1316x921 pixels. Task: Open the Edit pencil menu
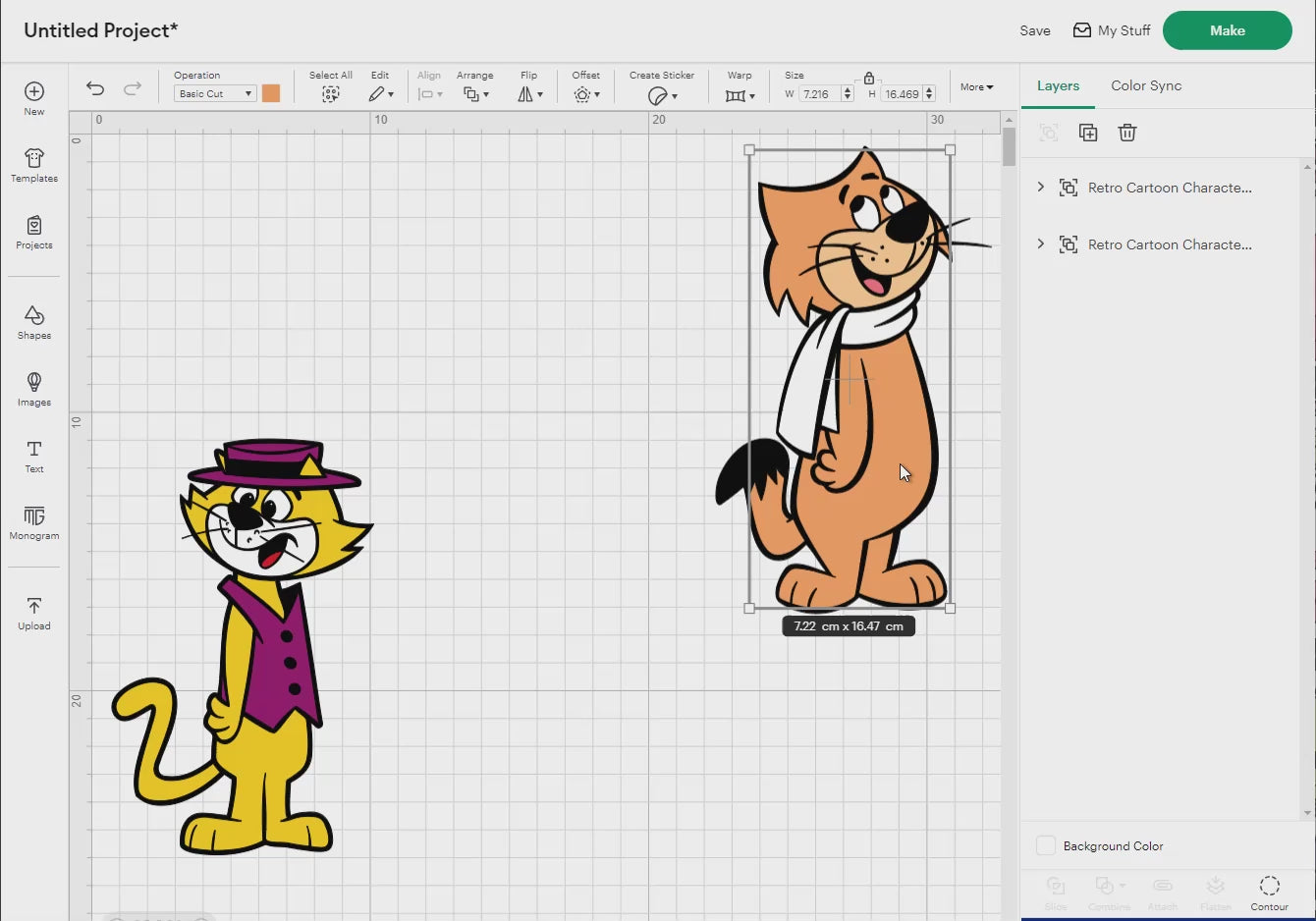pyautogui.click(x=381, y=94)
